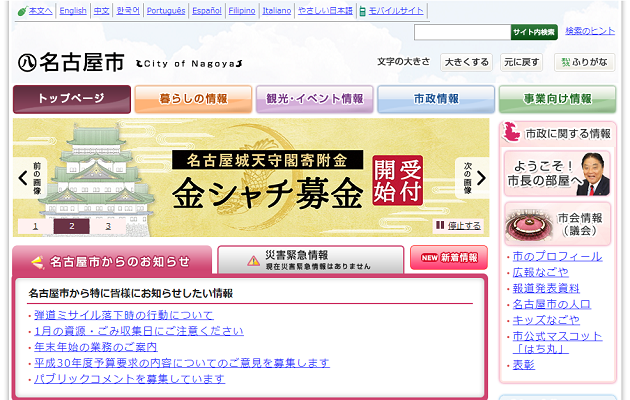This screenshot has height=400, width=630.
Task: Click the 名古屋市 site logo
Action: (x=71, y=63)
